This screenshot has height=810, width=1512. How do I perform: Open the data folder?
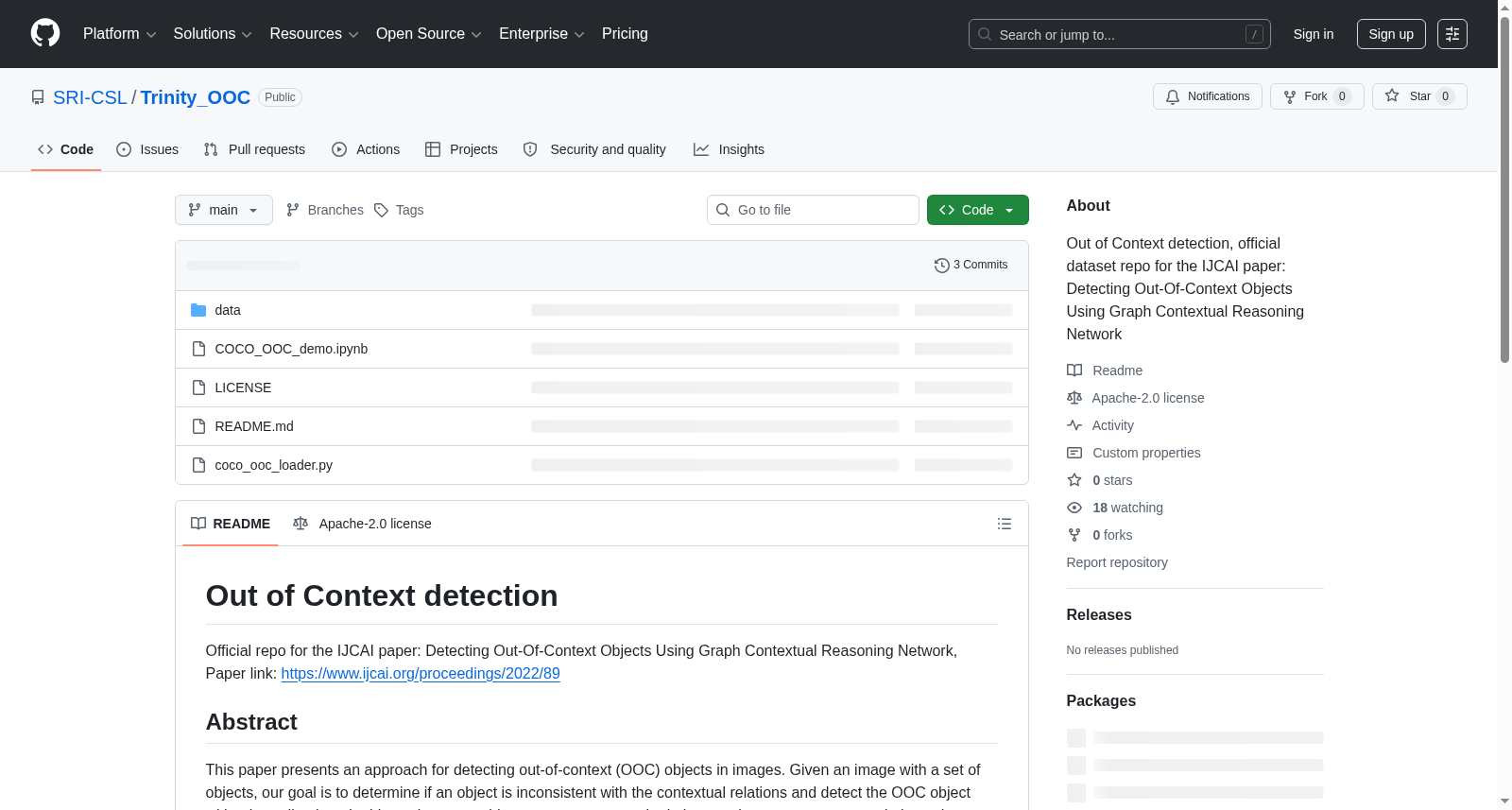(x=228, y=310)
